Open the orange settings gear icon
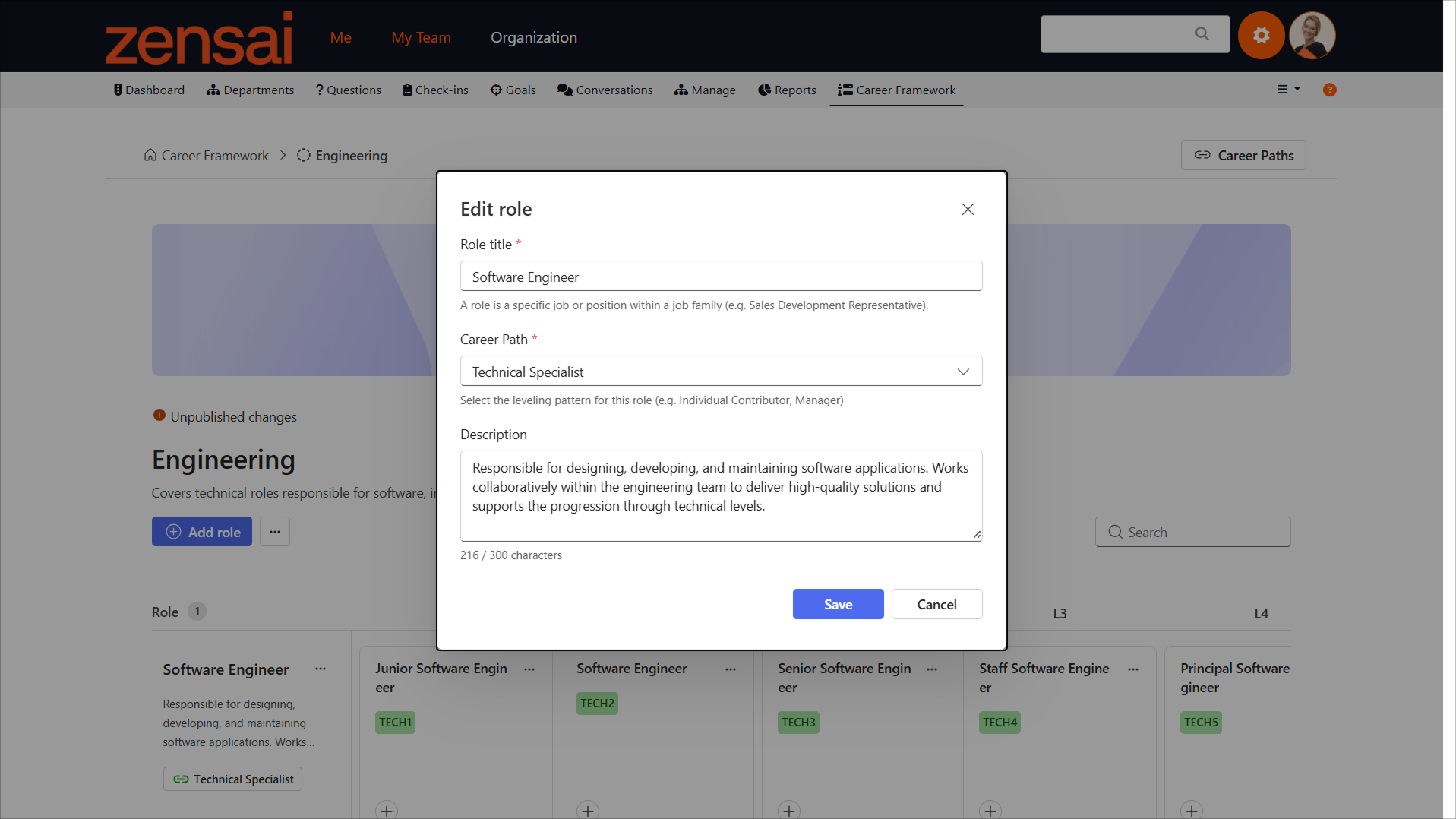Viewport: 1456px width, 819px height. tap(1261, 35)
